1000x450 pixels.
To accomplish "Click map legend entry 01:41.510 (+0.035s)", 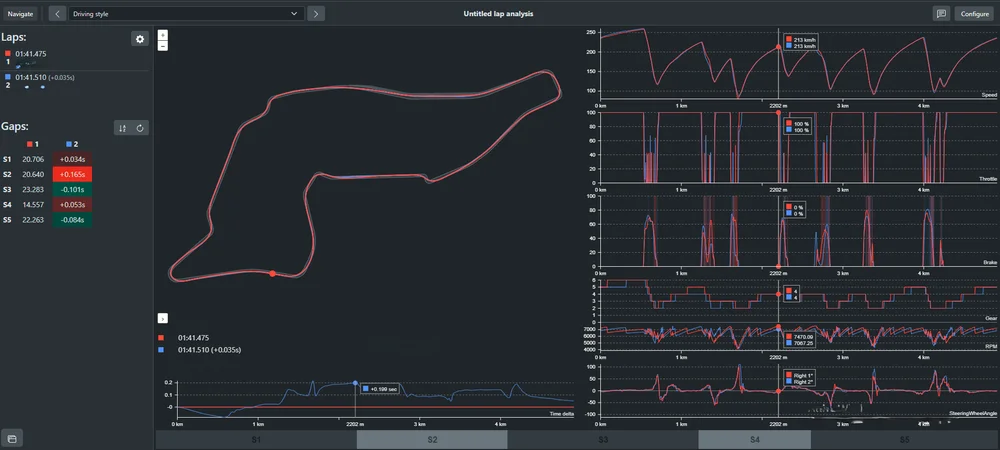I will pyautogui.click(x=209, y=350).
